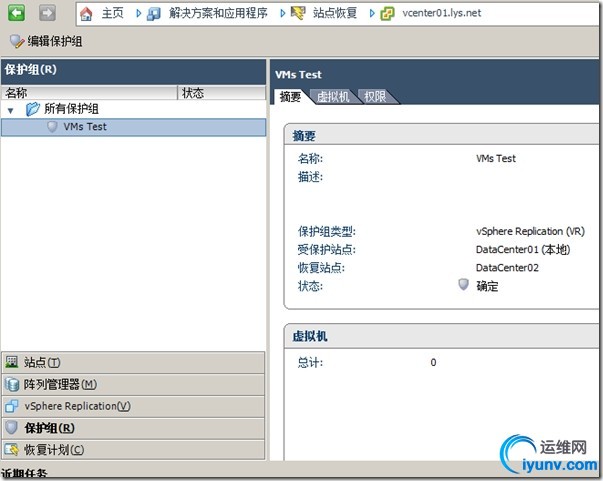Open 保护组(R) navigation pane

point(133,428)
